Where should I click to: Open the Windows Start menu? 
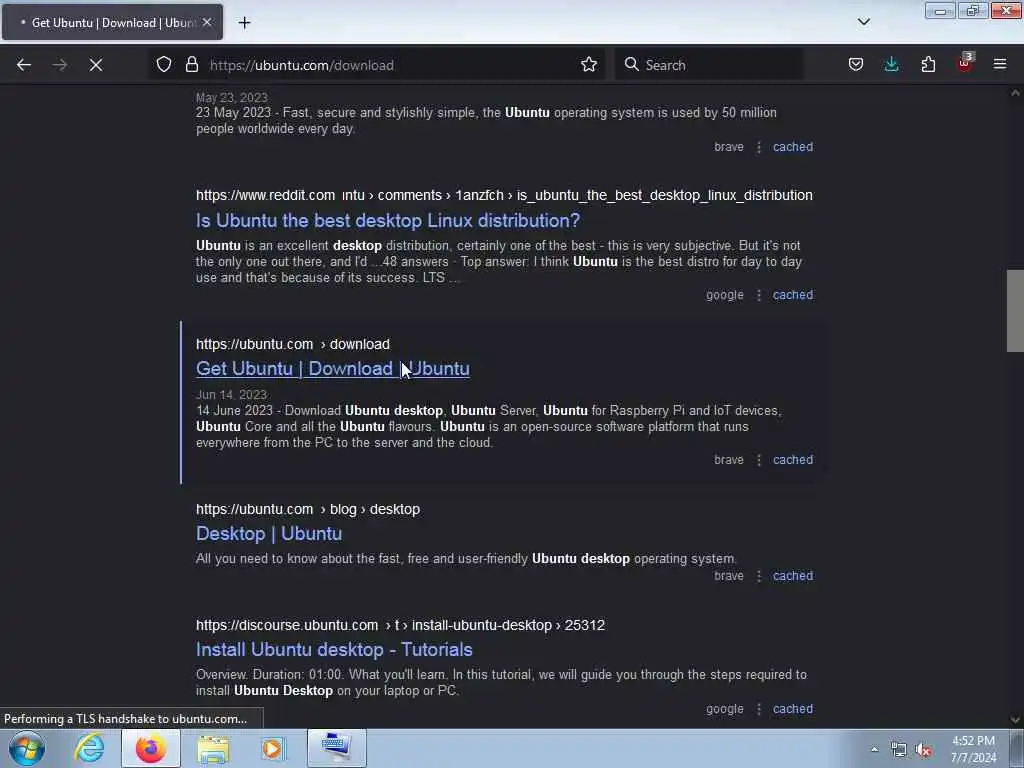pyautogui.click(x=27, y=748)
